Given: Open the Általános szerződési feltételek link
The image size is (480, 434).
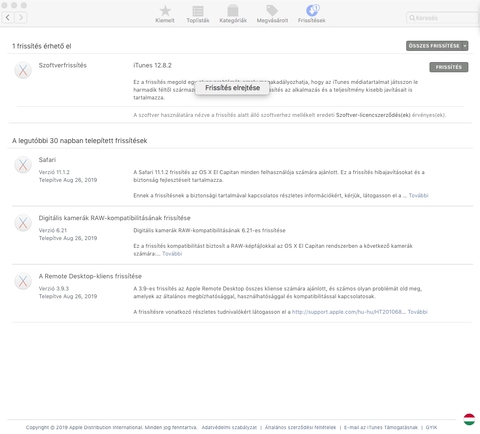Looking at the screenshot, I should click(x=300, y=427).
